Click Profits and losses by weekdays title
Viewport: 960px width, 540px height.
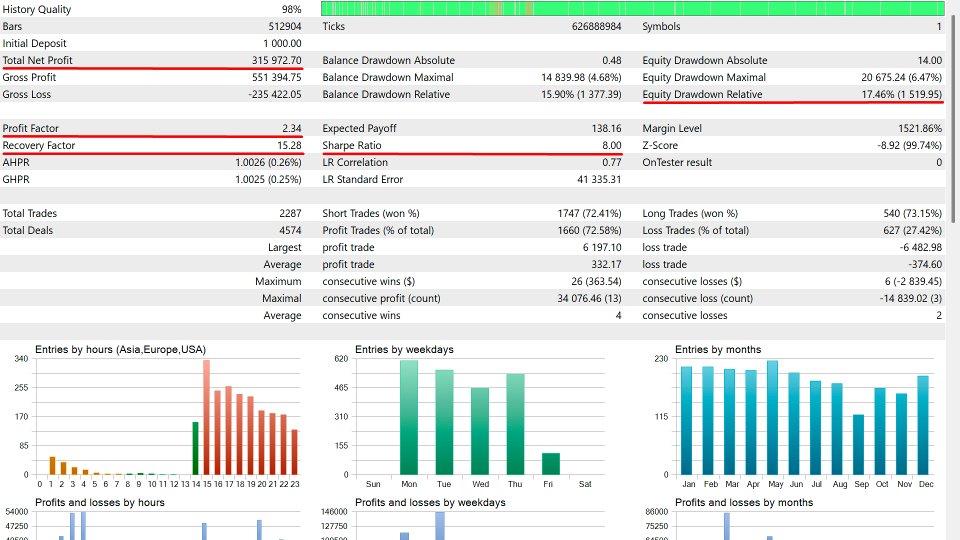point(430,503)
